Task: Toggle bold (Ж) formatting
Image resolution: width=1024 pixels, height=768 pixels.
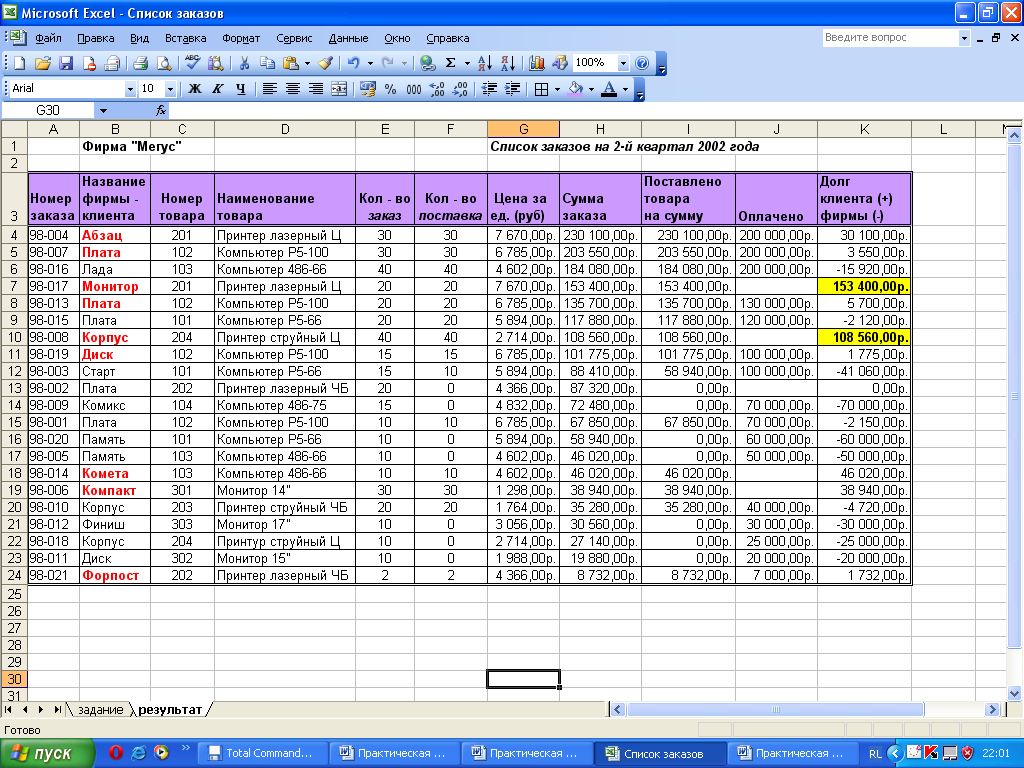Action: [195, 89]
